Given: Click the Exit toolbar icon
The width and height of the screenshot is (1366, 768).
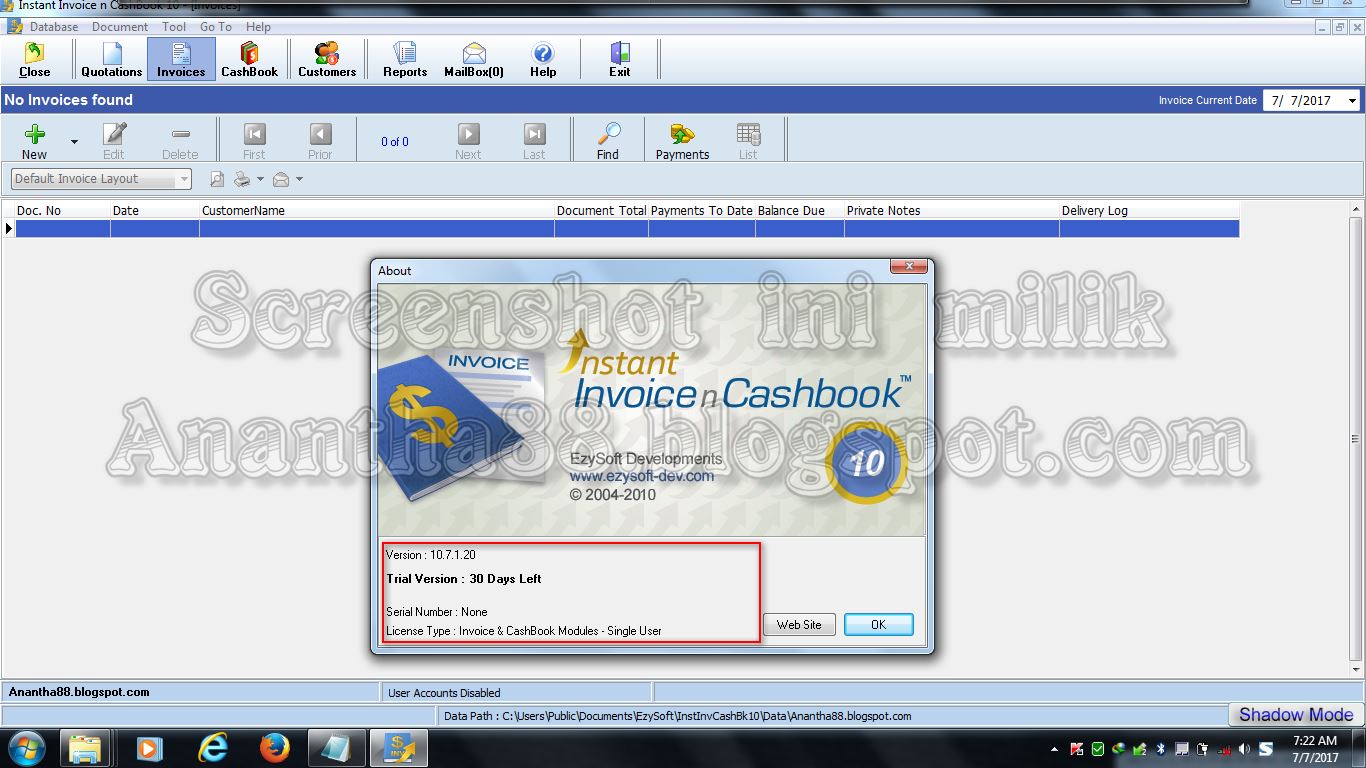Looking at the screenshot, I should pyautogui.click(x=620, y=59).
